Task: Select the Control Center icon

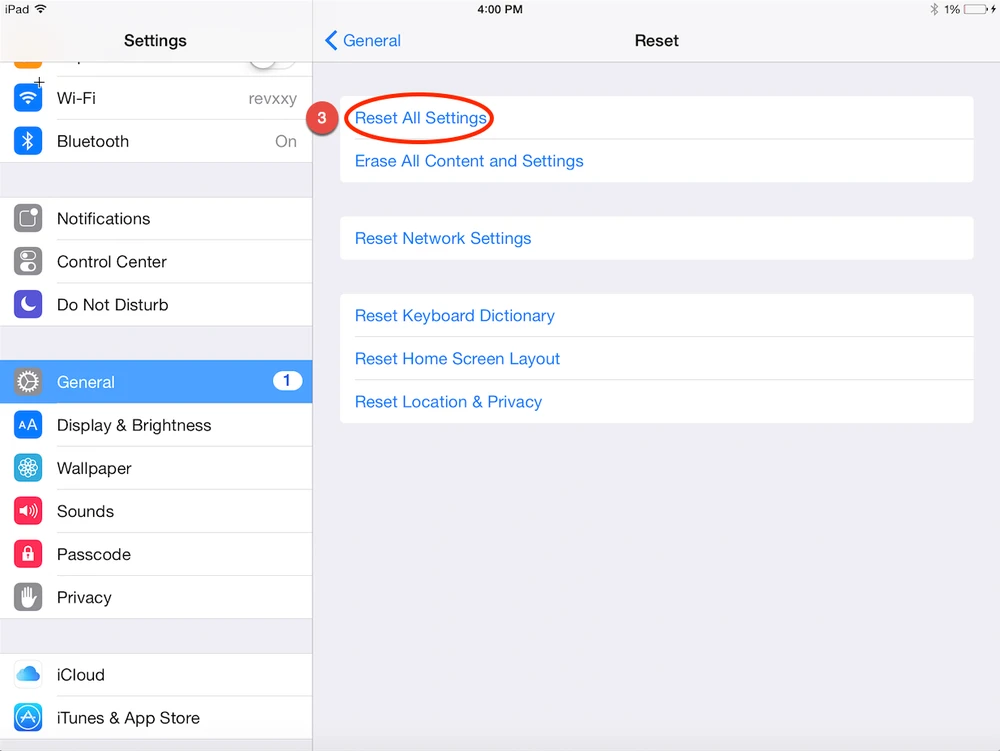Action: pyautogui.click(x=27, y=261)
